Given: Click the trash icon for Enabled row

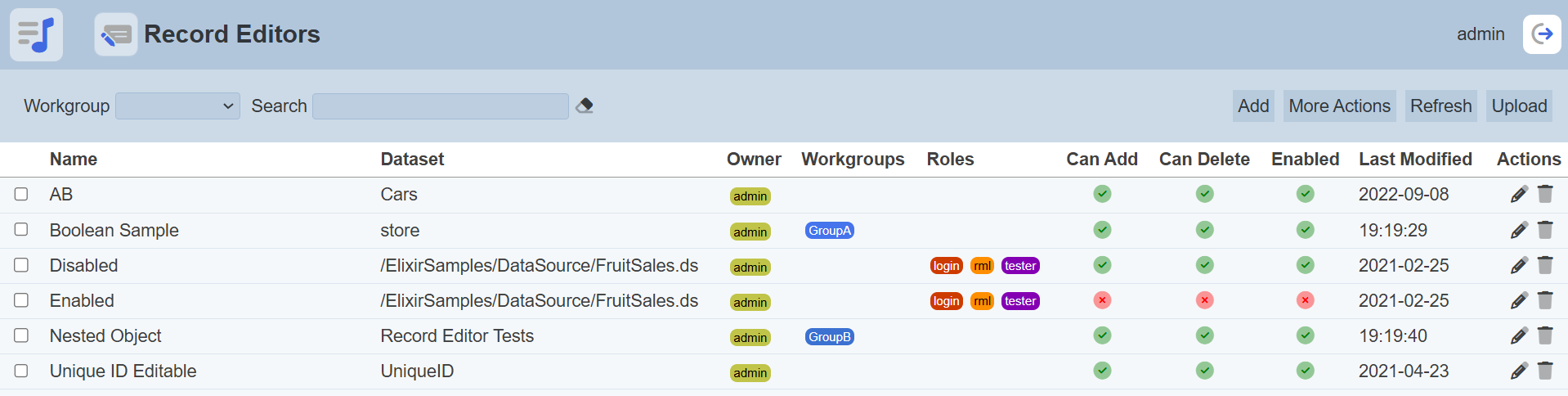Looking at the screenshot, I should pos(1544,300).
